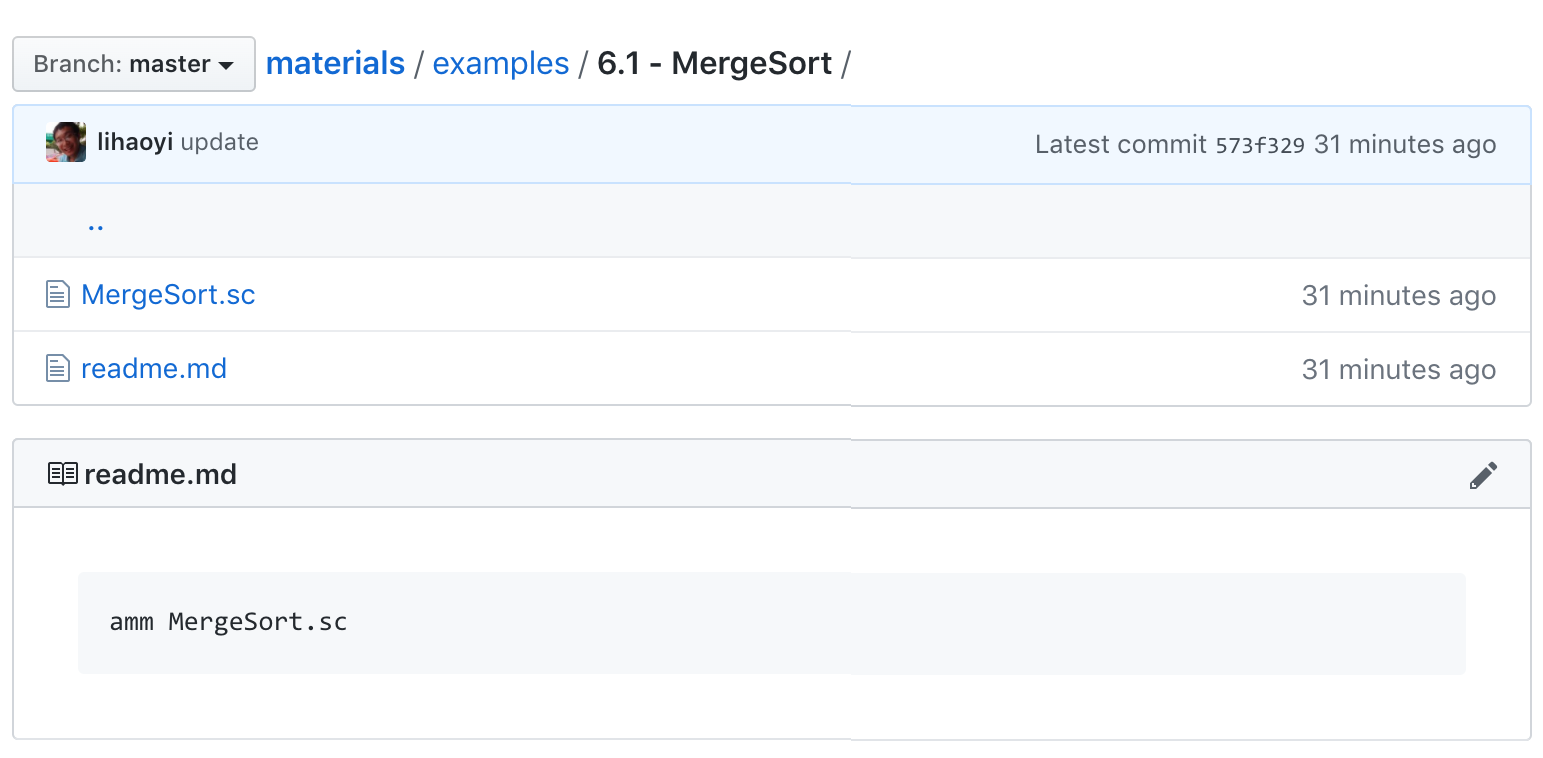Click the '31 minutes ago' timestamp for MergeSort.sc

(x=1399, y=296)
